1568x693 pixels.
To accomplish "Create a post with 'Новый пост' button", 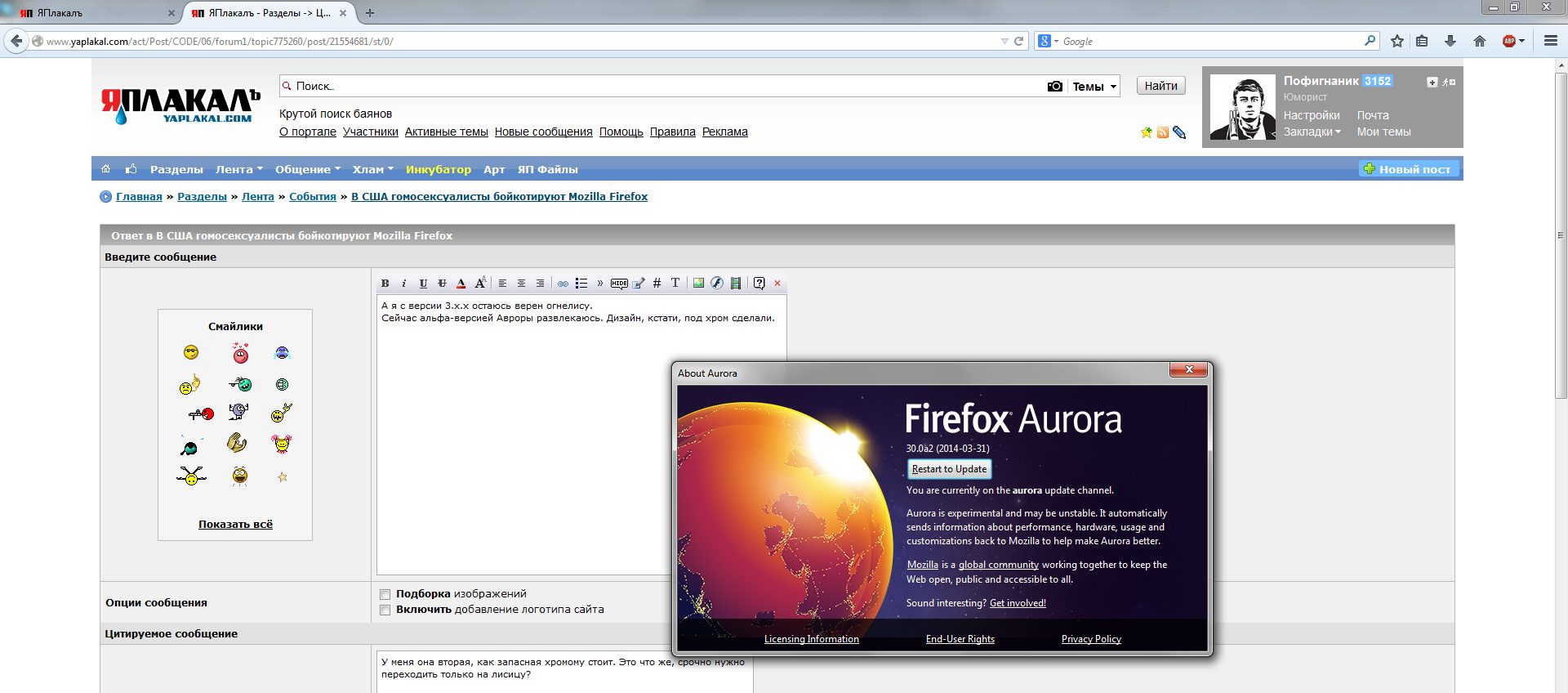I will (x=1409, y=169).
